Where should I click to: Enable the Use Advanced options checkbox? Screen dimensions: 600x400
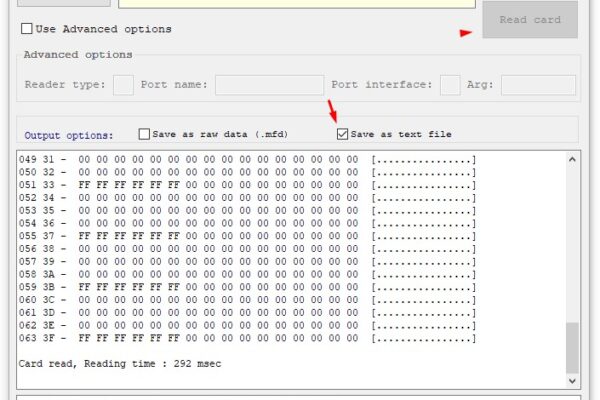coord(27,29)
